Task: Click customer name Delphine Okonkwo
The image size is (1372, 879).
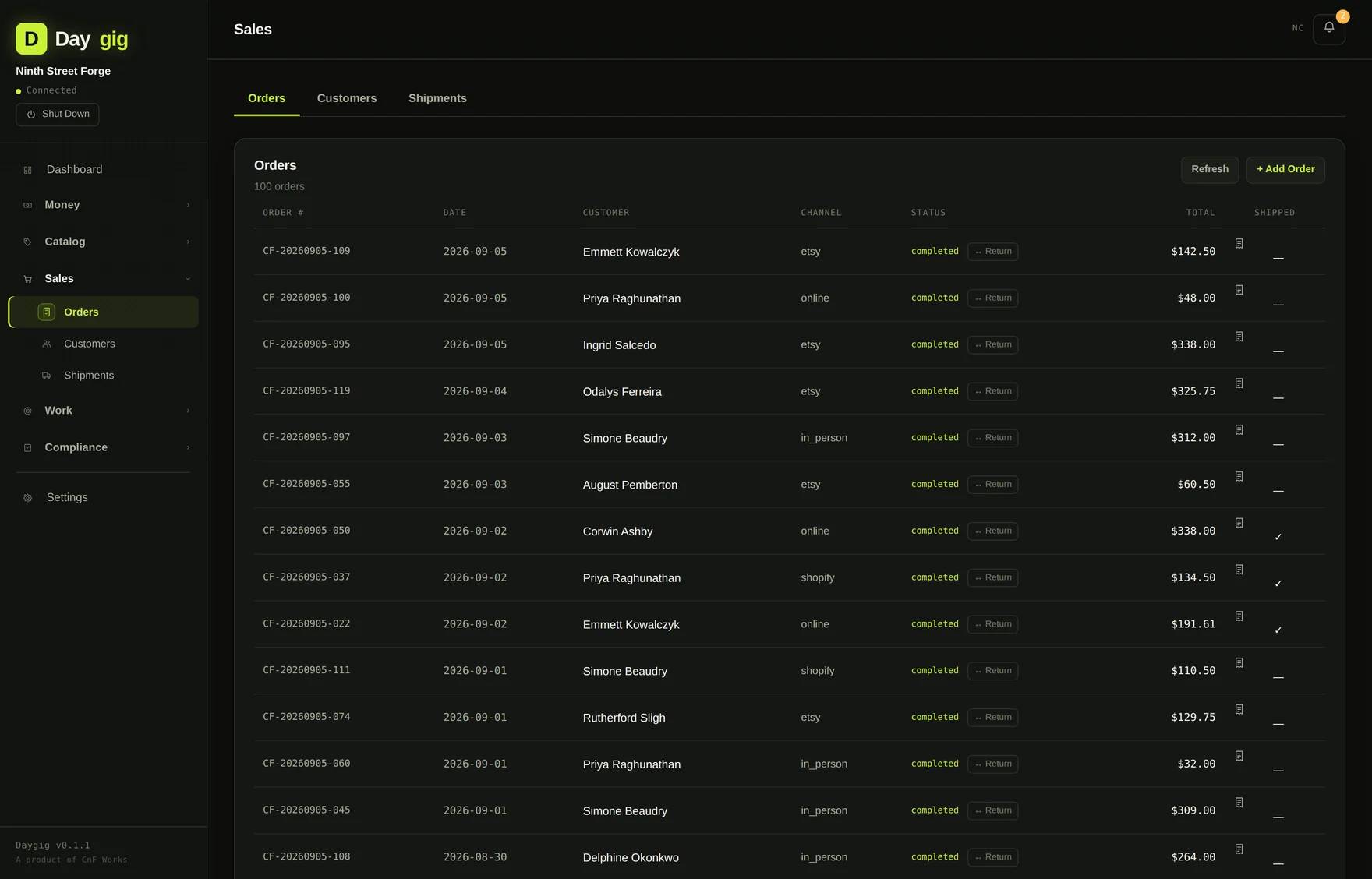Action: (631, 857)
